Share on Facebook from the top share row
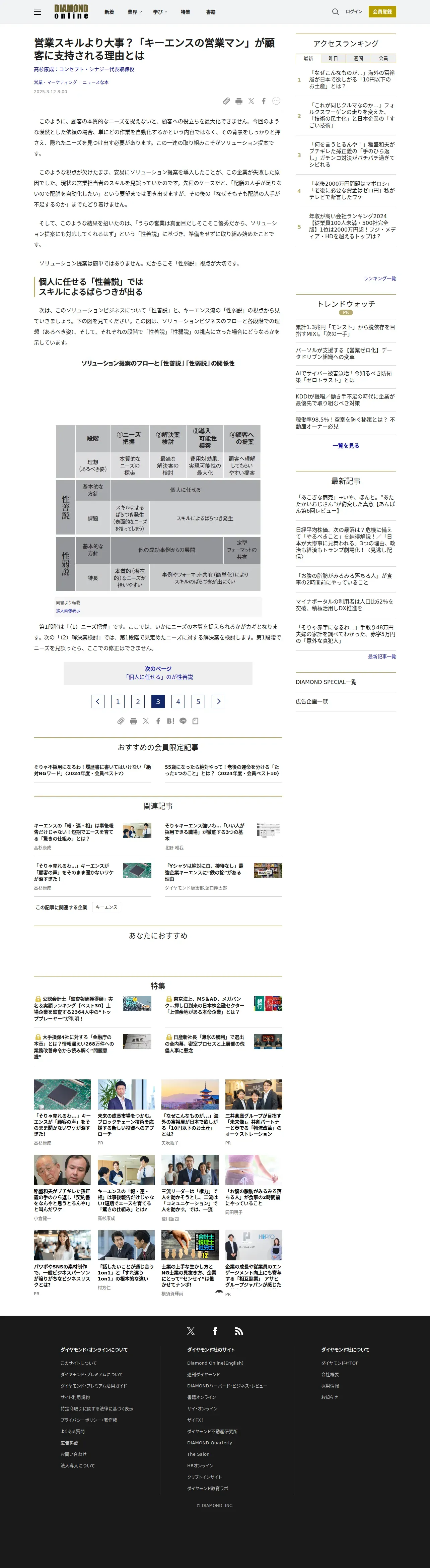Image resolution: width=430 pixels, height=1568 pixels. 263,101
